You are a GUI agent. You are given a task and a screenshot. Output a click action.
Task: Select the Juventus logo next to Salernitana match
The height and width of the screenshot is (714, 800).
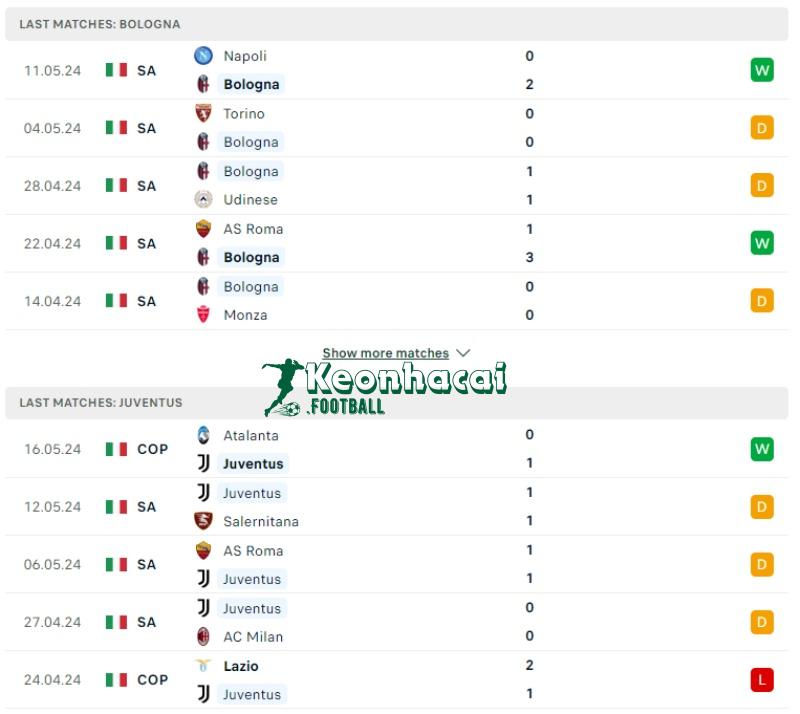tap(204, 493)
